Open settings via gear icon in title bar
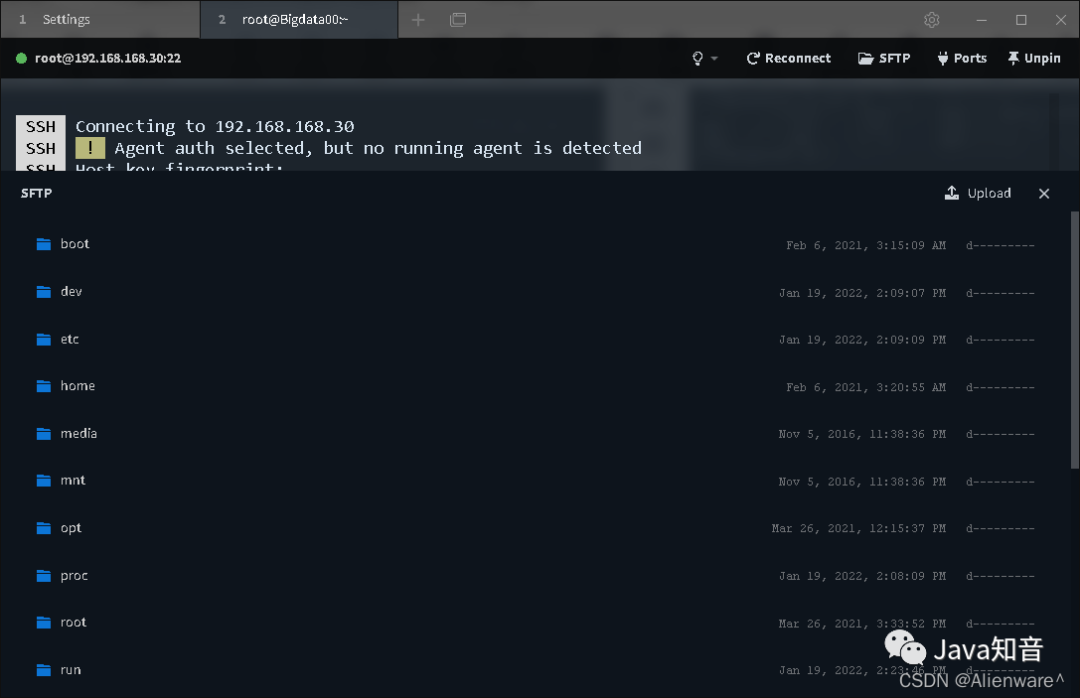 [x=932, y=20]
